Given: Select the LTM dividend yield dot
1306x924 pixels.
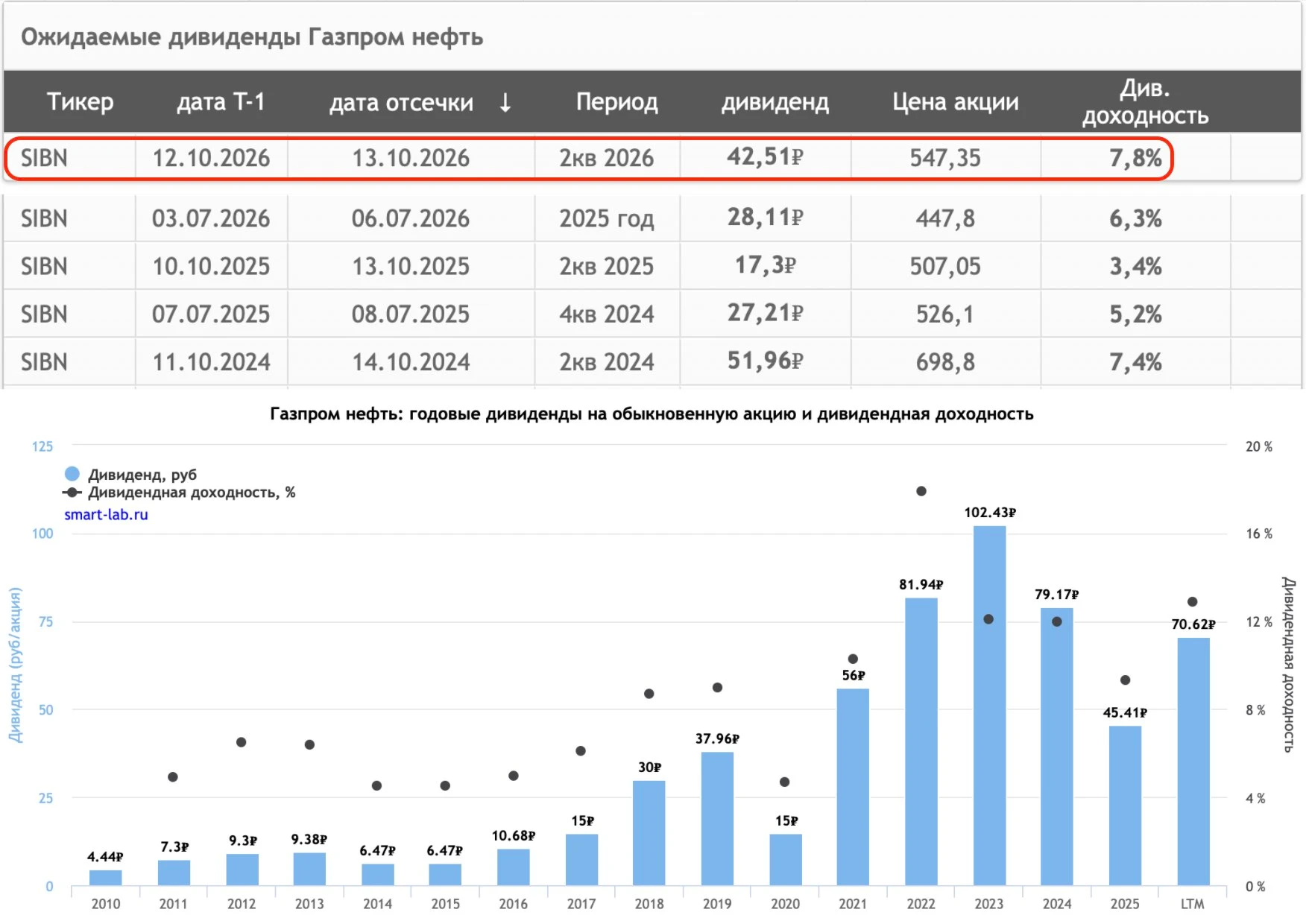Looking at the screenshot, I should 1193,601.
